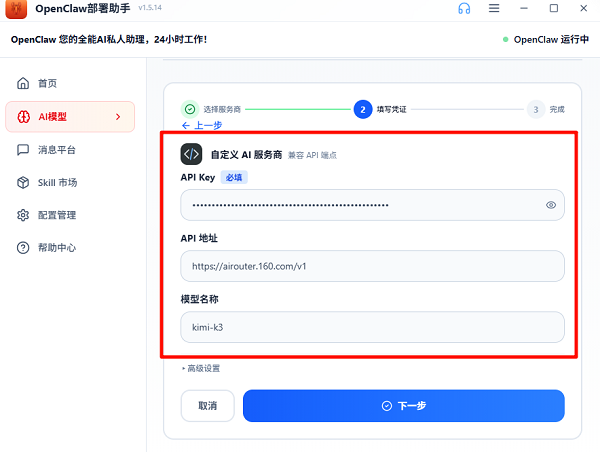Click the chat bubble icon for 消息平台
The height and width of the screenshot is (452, 600).
pyautogui.click(x=23, y=150)
